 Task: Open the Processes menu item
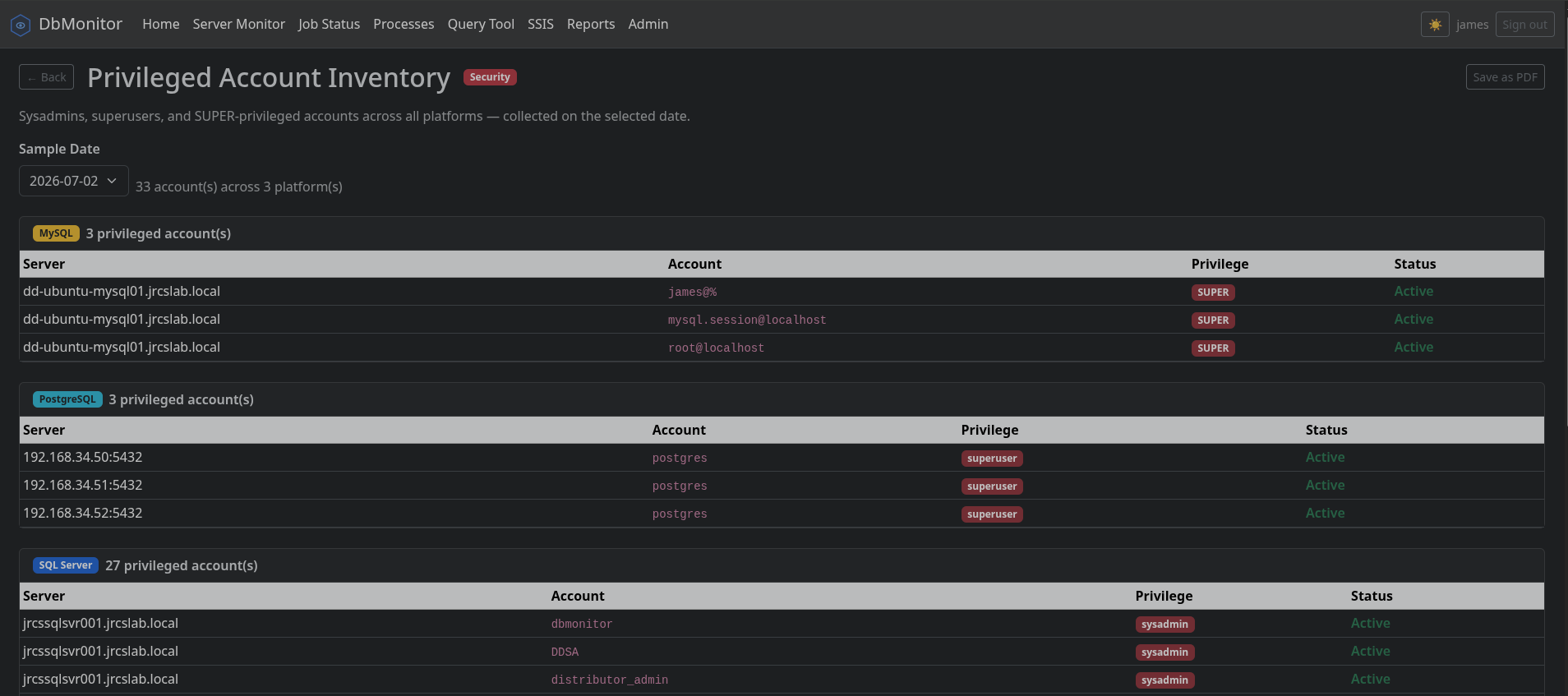click(x=404, y=25)
